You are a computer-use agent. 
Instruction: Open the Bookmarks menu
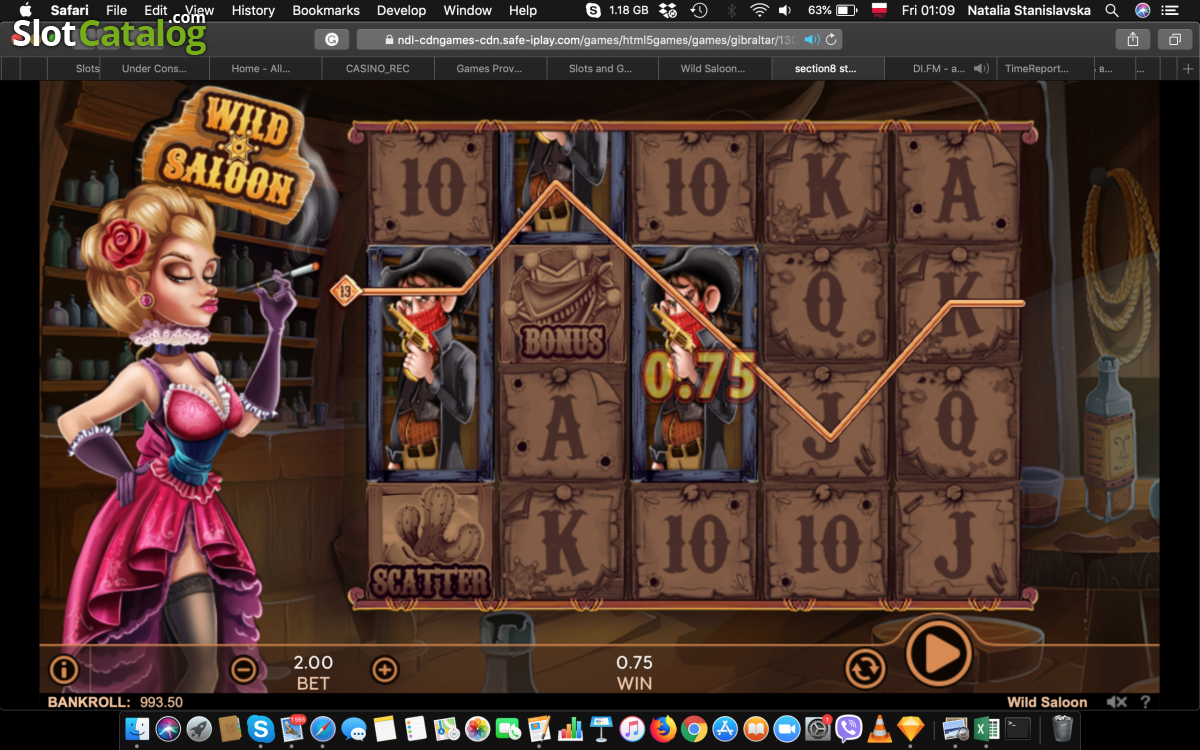click(x=325, y=10)
